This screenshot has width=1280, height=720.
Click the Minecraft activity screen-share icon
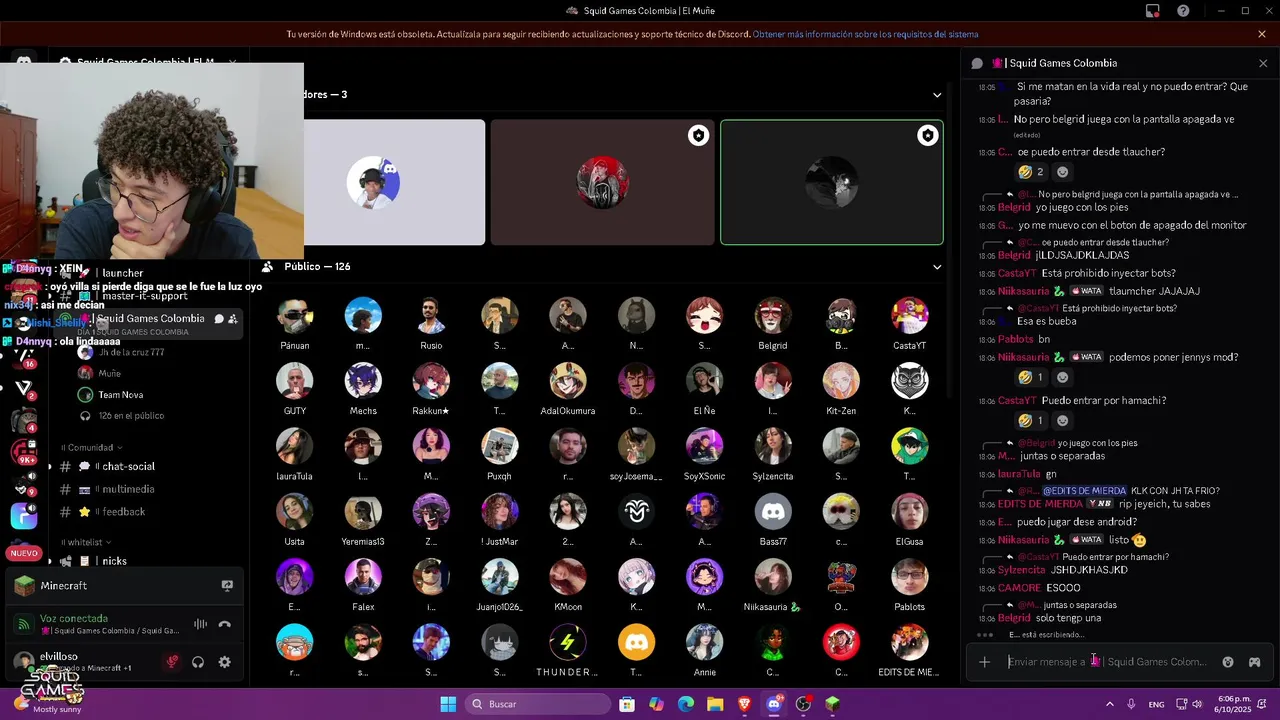tap(227, 586)
